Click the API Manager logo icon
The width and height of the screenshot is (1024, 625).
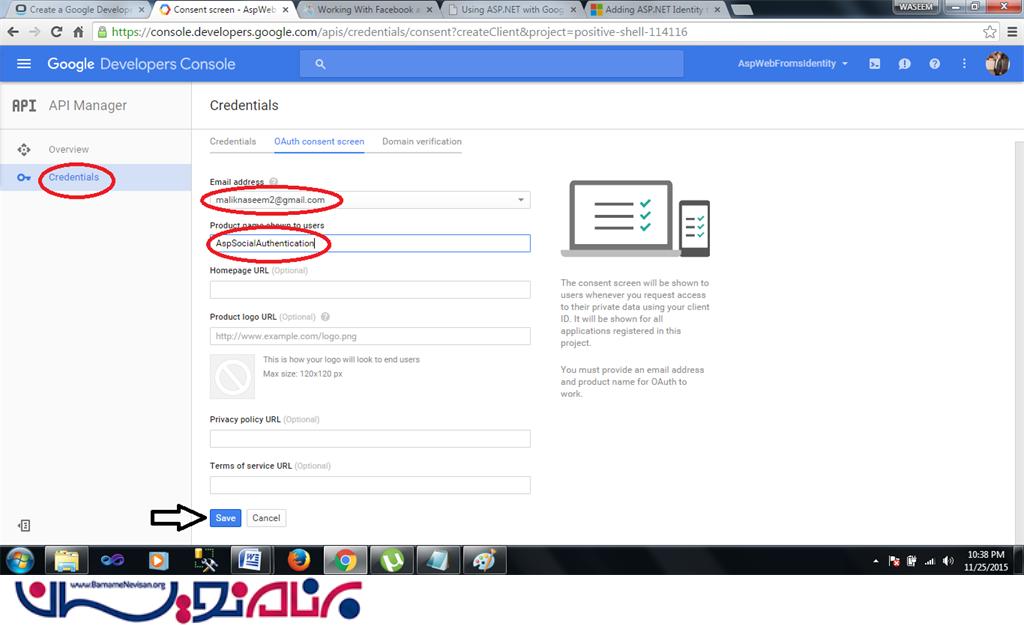[24, 105]
